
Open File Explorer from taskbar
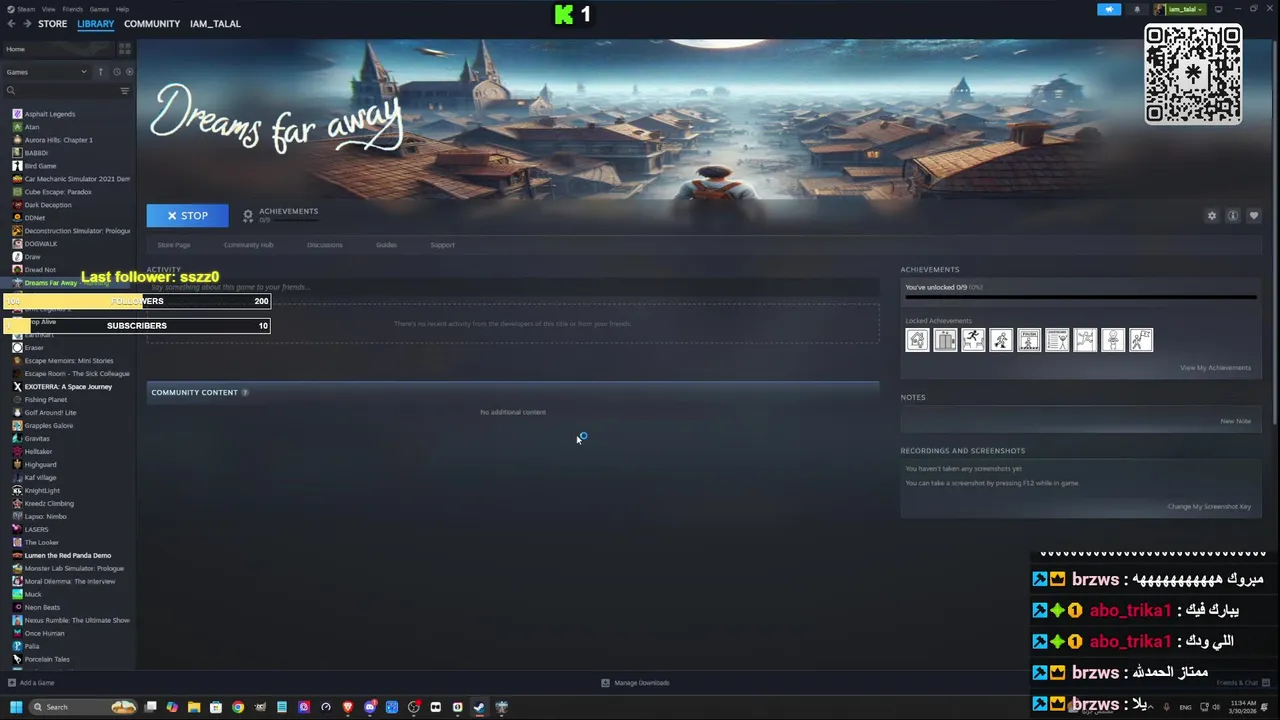(194, 707)
